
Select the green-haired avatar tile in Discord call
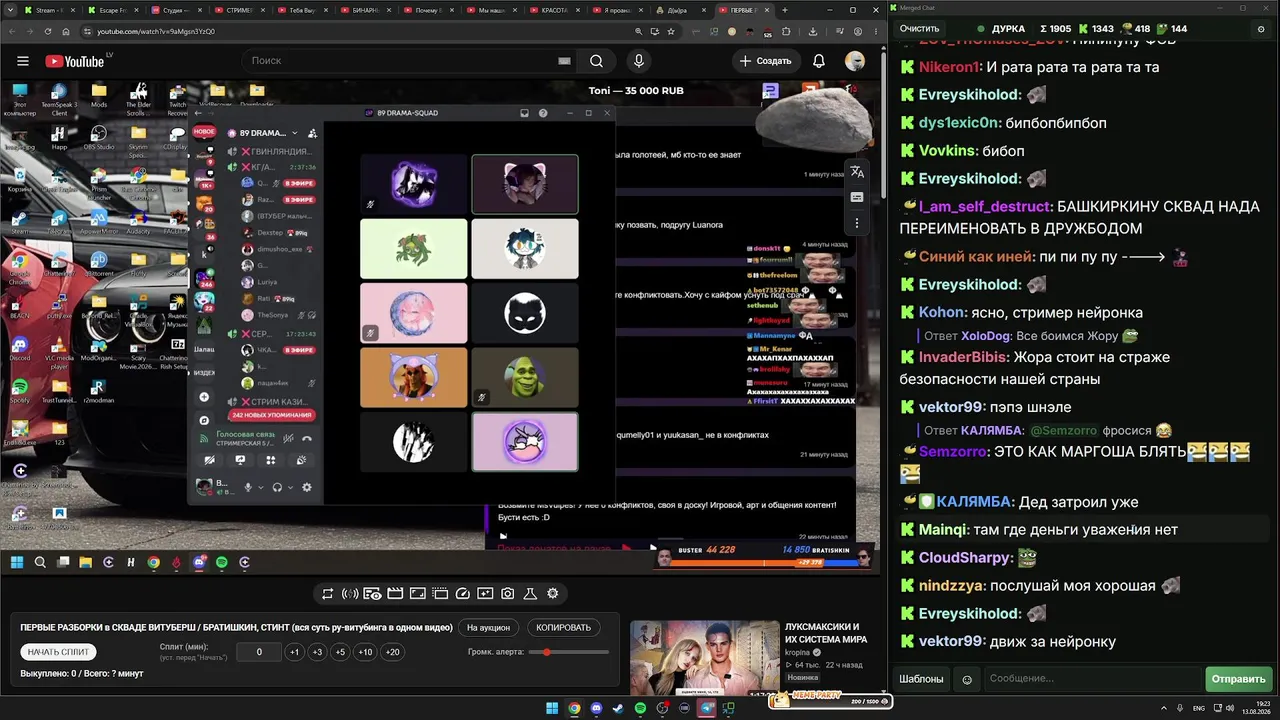coord(414,249)
